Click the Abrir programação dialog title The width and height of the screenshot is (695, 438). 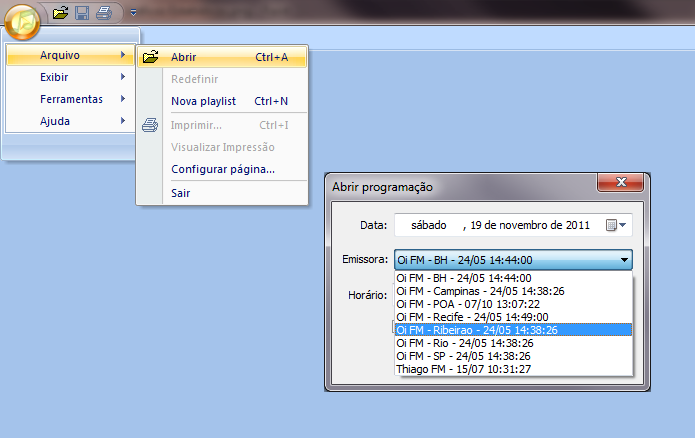click(x=382, y=187)
